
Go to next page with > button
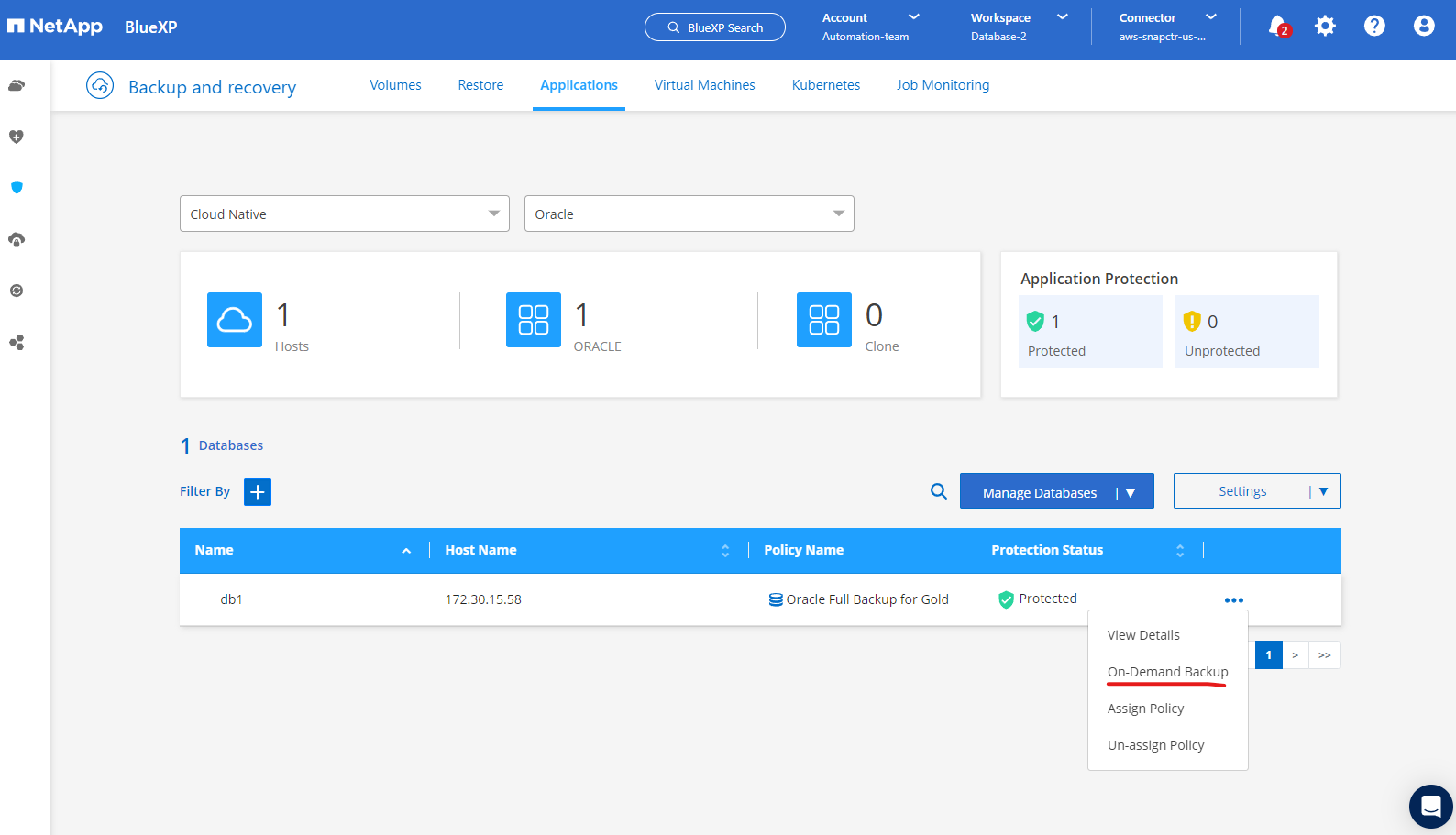[x=1295, y=655]
